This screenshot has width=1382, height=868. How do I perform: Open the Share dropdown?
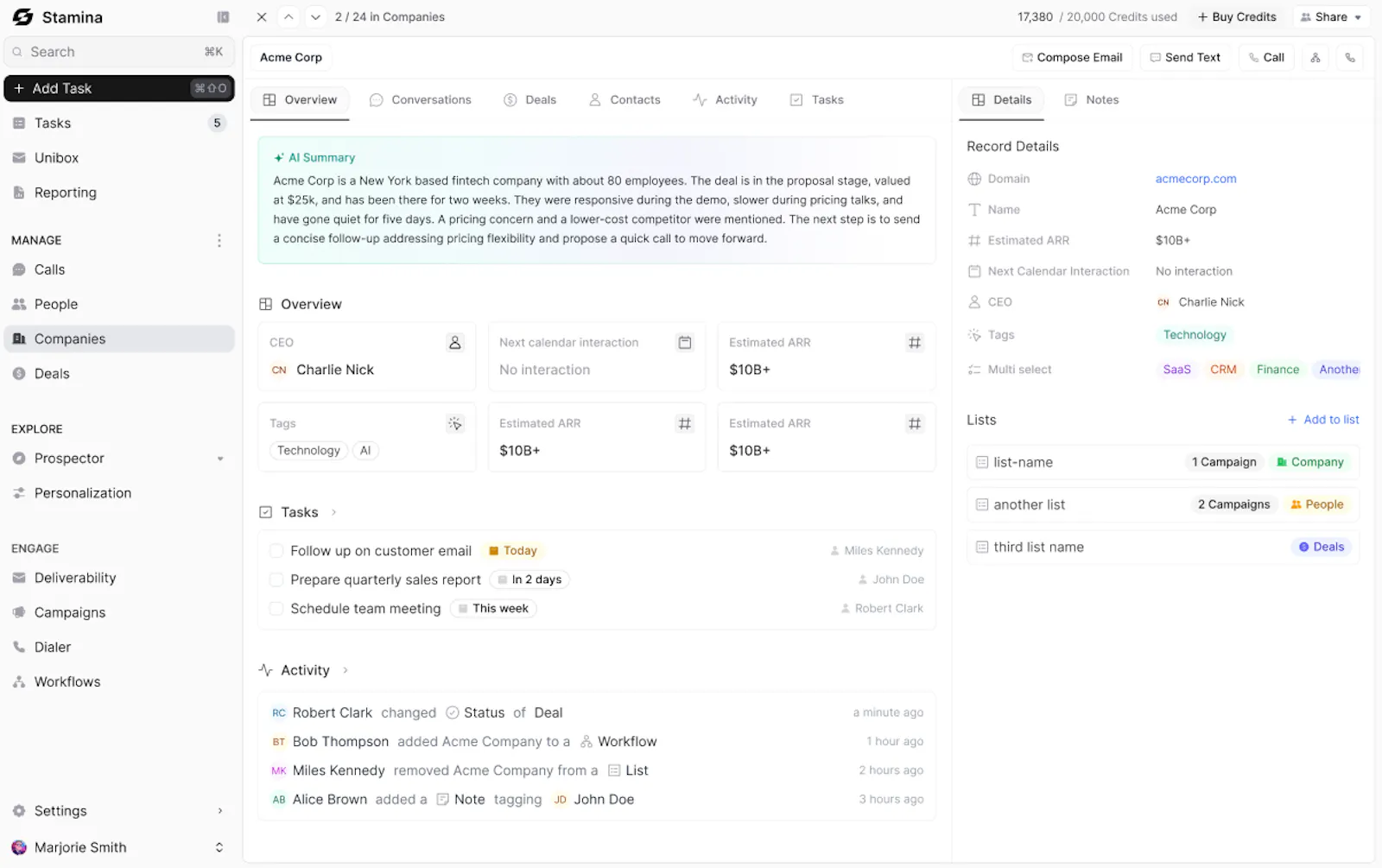(x=1331, y=17)
